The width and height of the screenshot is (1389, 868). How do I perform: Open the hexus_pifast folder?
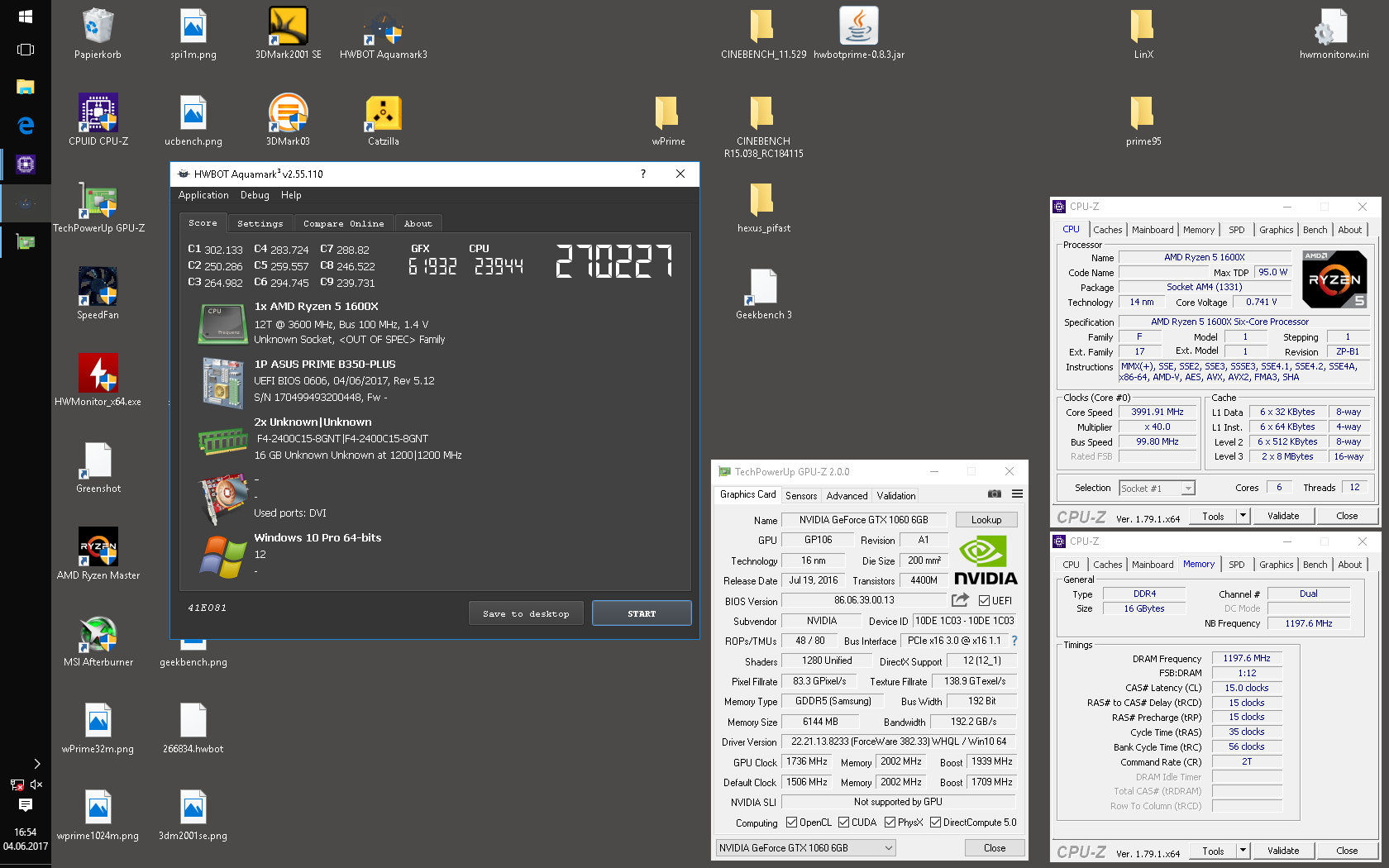(x=763, y=207)
